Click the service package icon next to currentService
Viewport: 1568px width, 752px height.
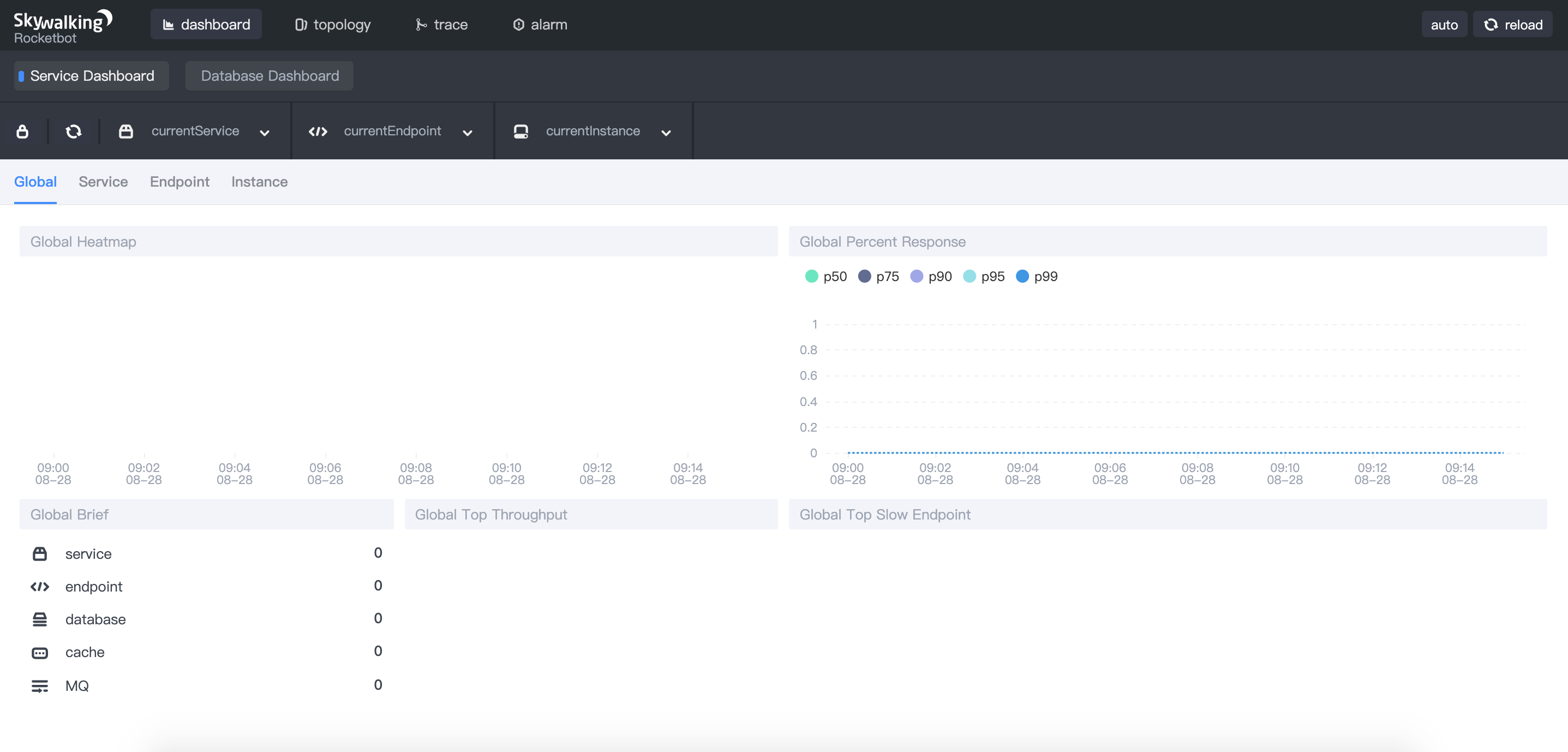[126, 131]
